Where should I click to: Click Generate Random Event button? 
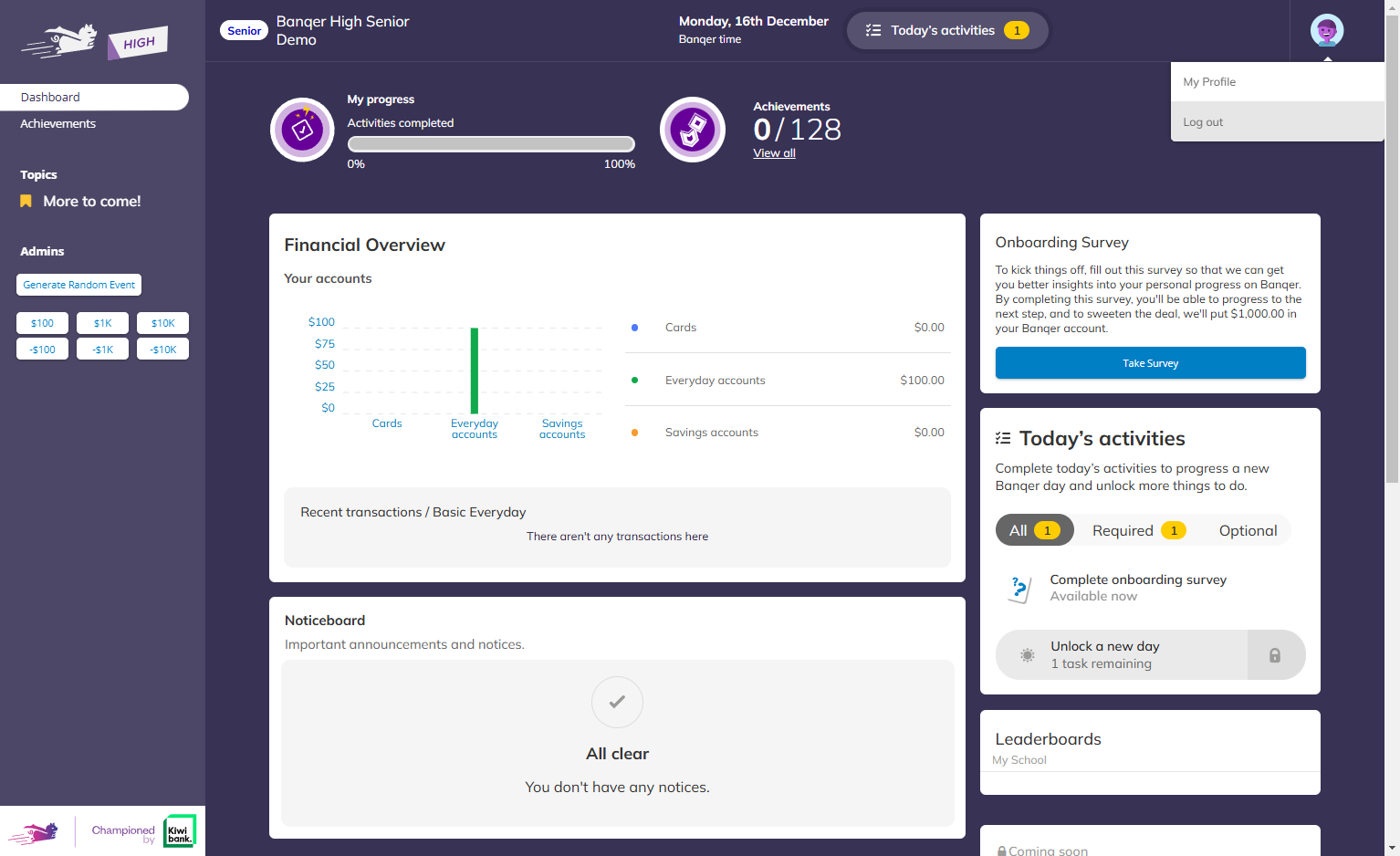tap(78, 285)
